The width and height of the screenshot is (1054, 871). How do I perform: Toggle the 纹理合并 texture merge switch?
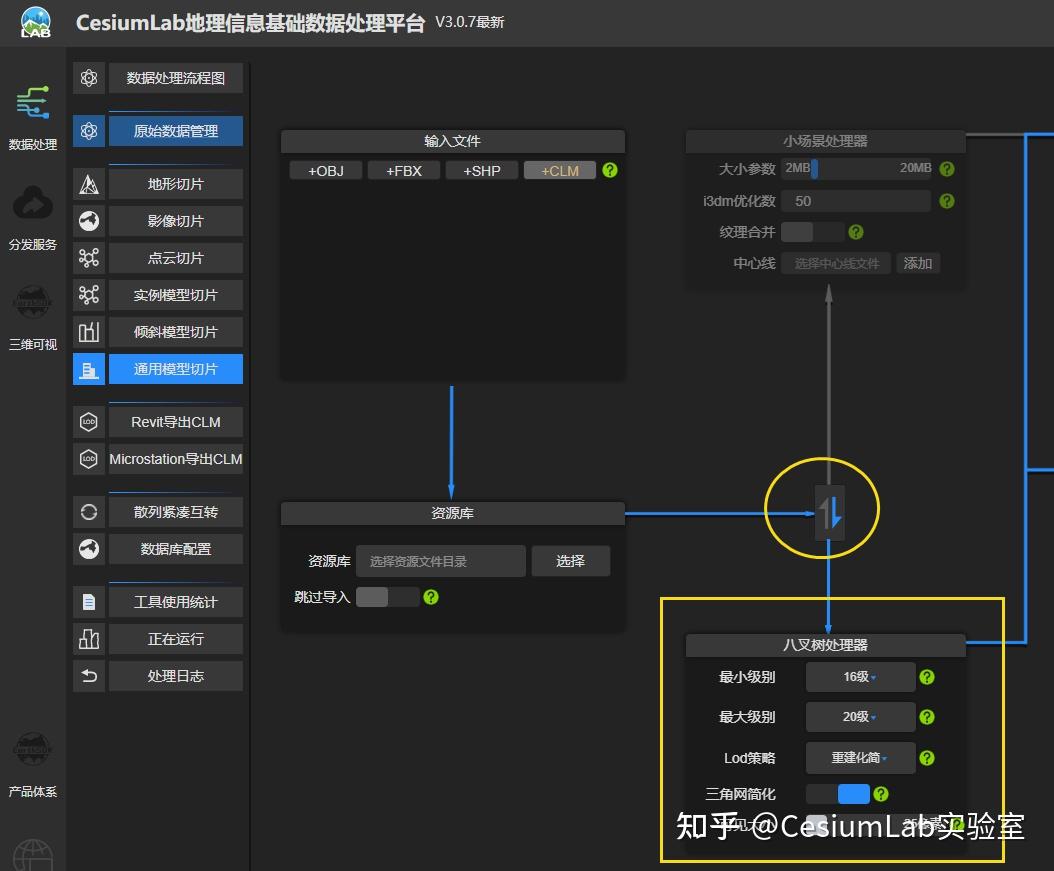click(816, 231)
